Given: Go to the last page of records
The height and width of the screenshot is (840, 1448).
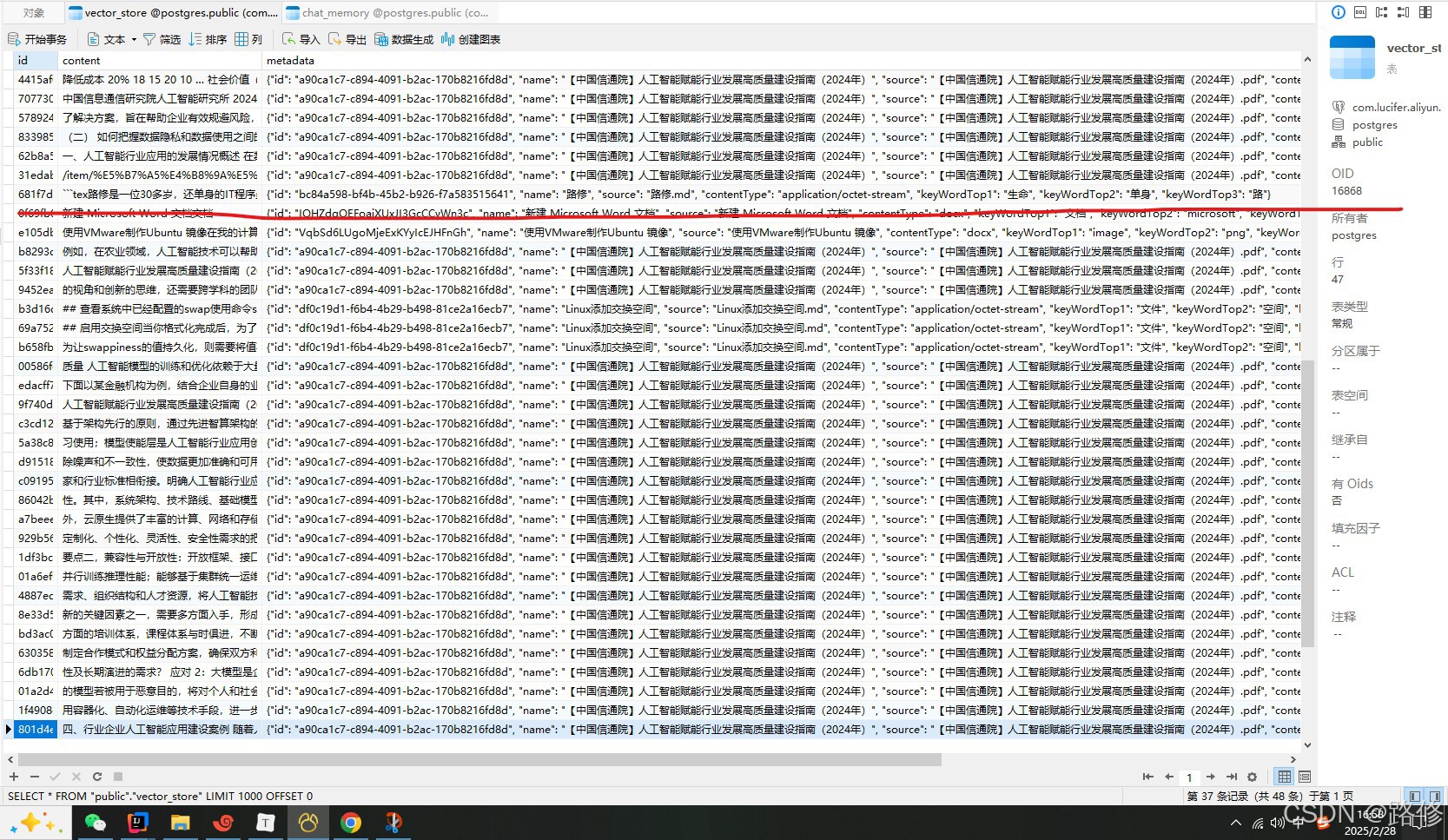Looking at the screenshot, I should (x=1231, y=777).
